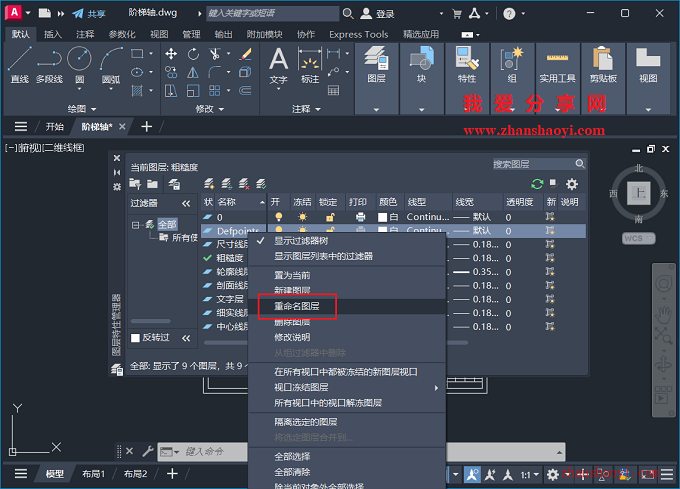
Task: Click the layer states manager icon
Action: click(174, 184)
